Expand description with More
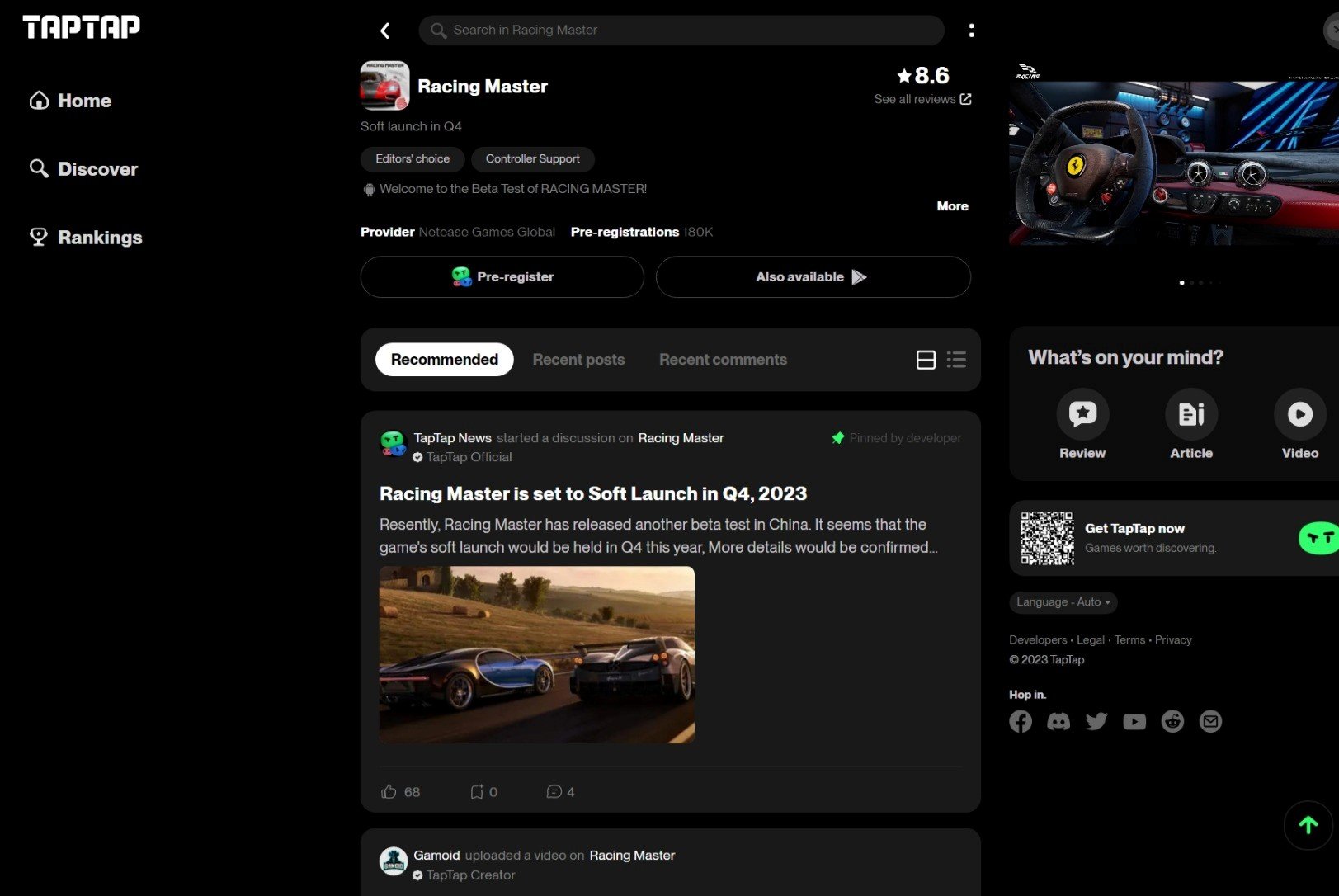Screen dimensions: 1339x896 (952, 206)
